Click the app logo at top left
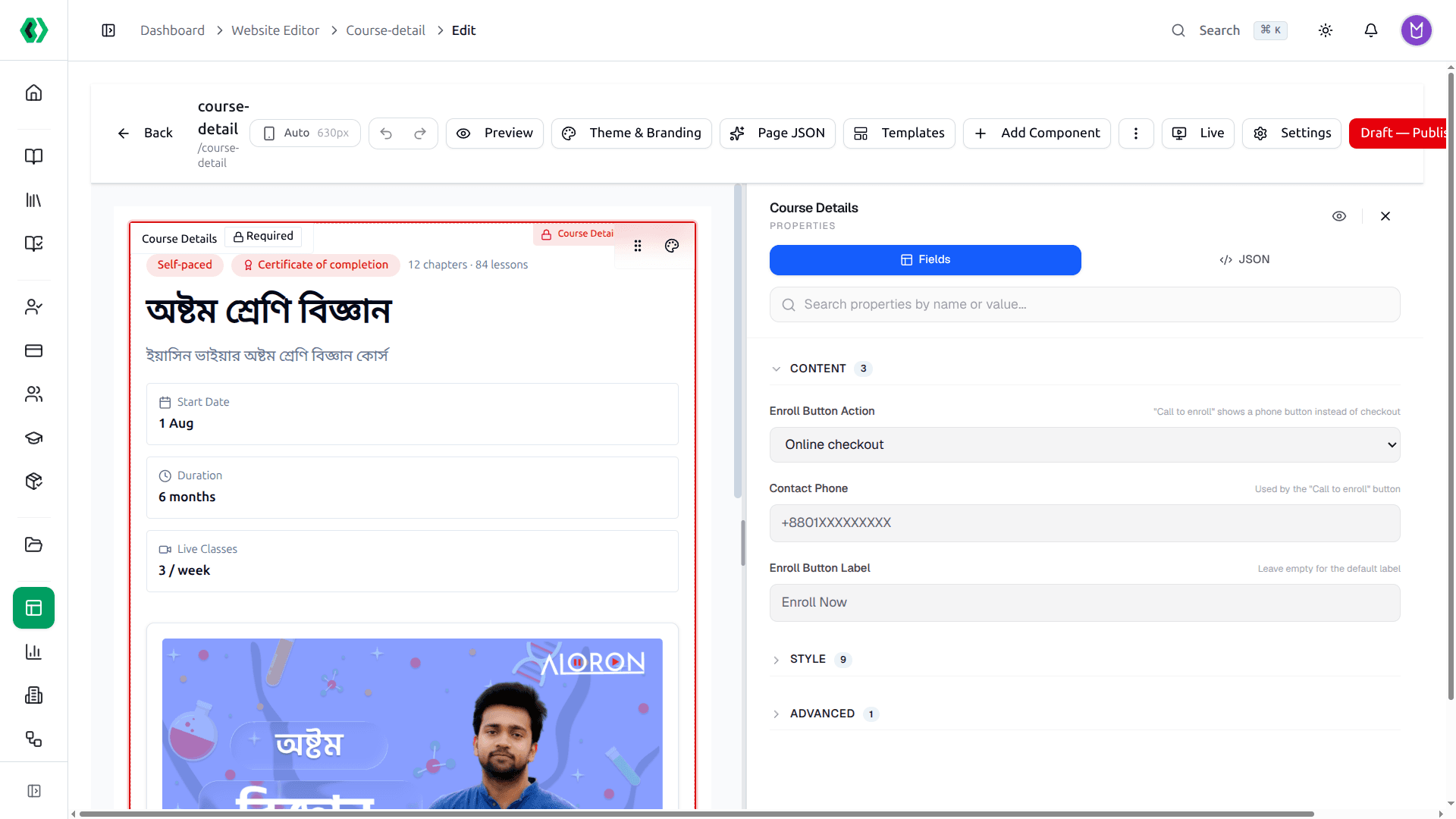The width and height of the screenshot is (1456, 819). (33, 30)
